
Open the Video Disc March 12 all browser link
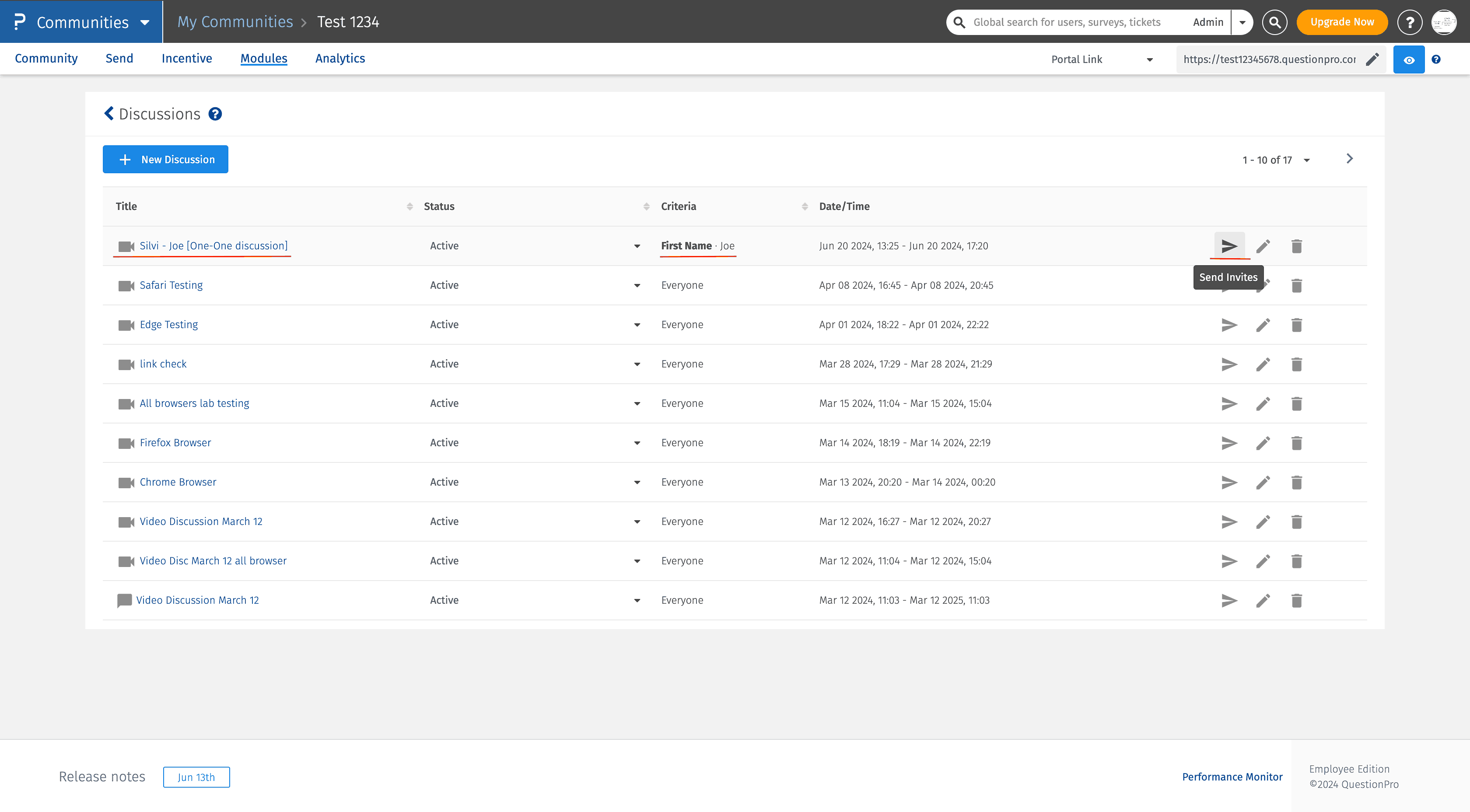pyautogui.click(x=213, y=560)
